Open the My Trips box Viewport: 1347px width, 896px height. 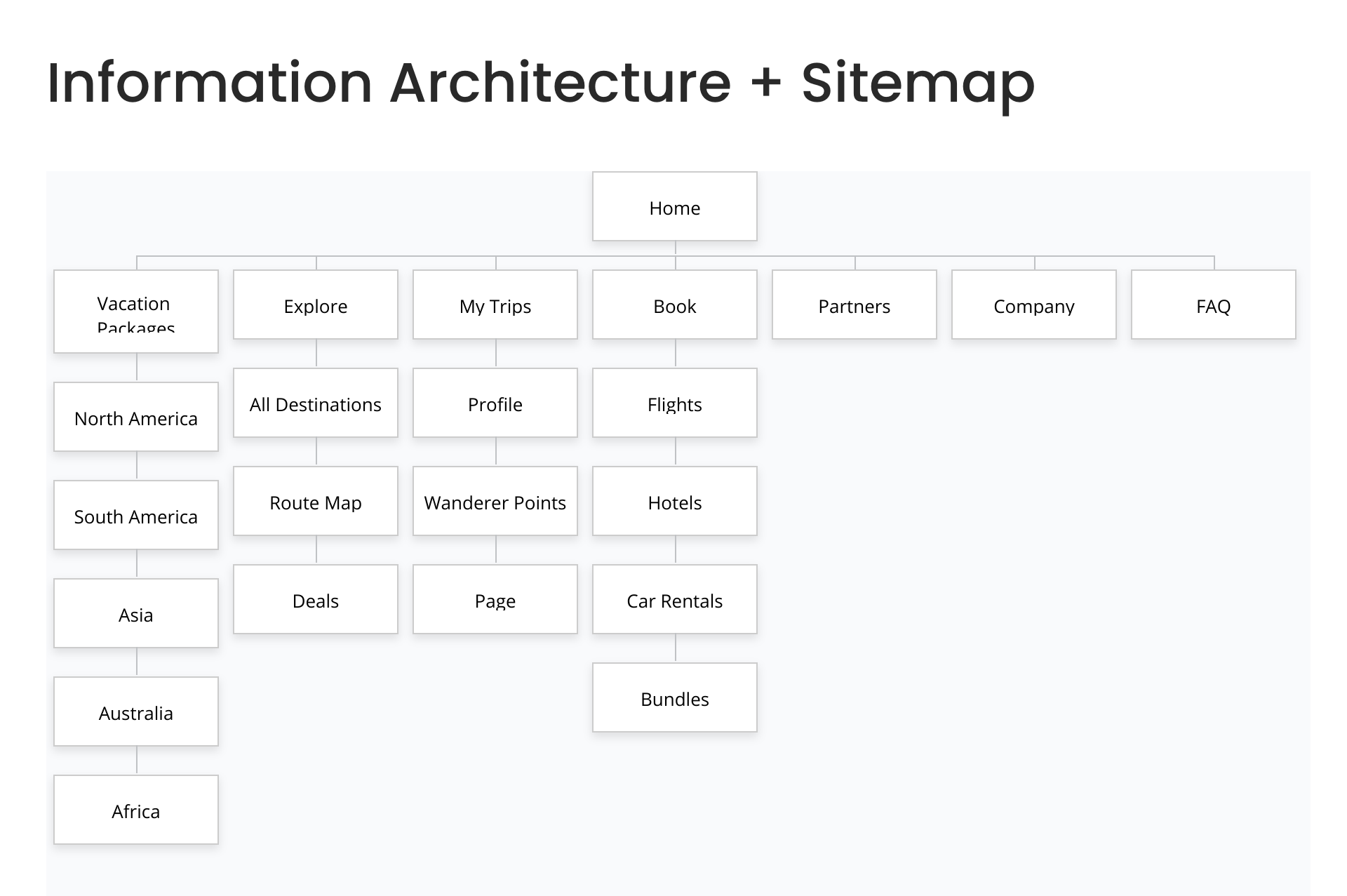click(495, 305)
